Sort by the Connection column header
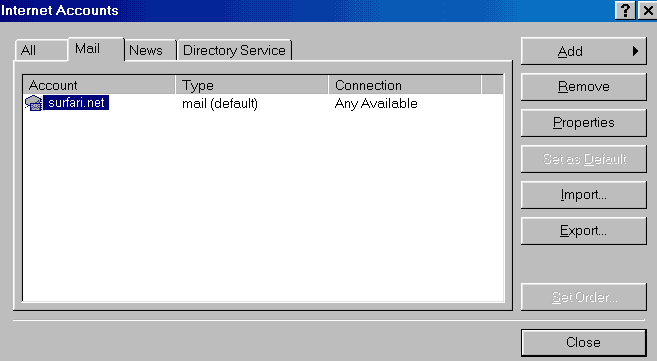This screenshot has height=361, width=657. [x=405, y=85]
